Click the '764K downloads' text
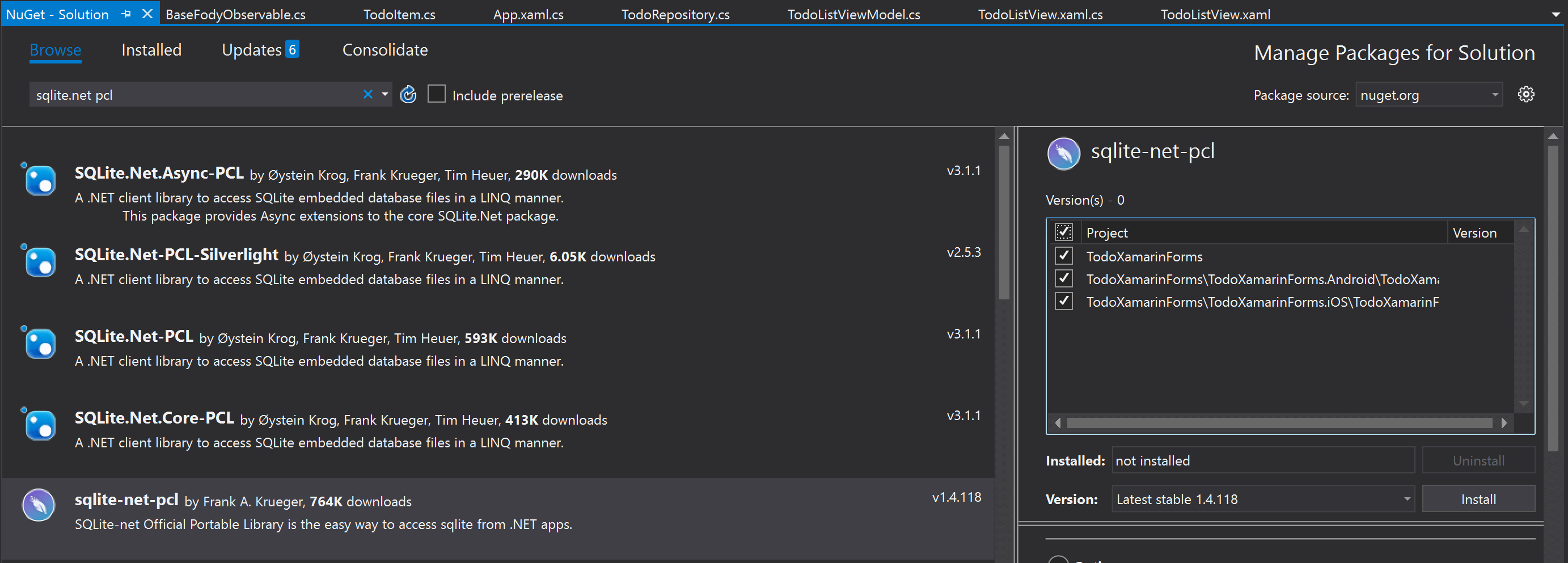This screenshot has height=563, width=1568. [360, 502]
